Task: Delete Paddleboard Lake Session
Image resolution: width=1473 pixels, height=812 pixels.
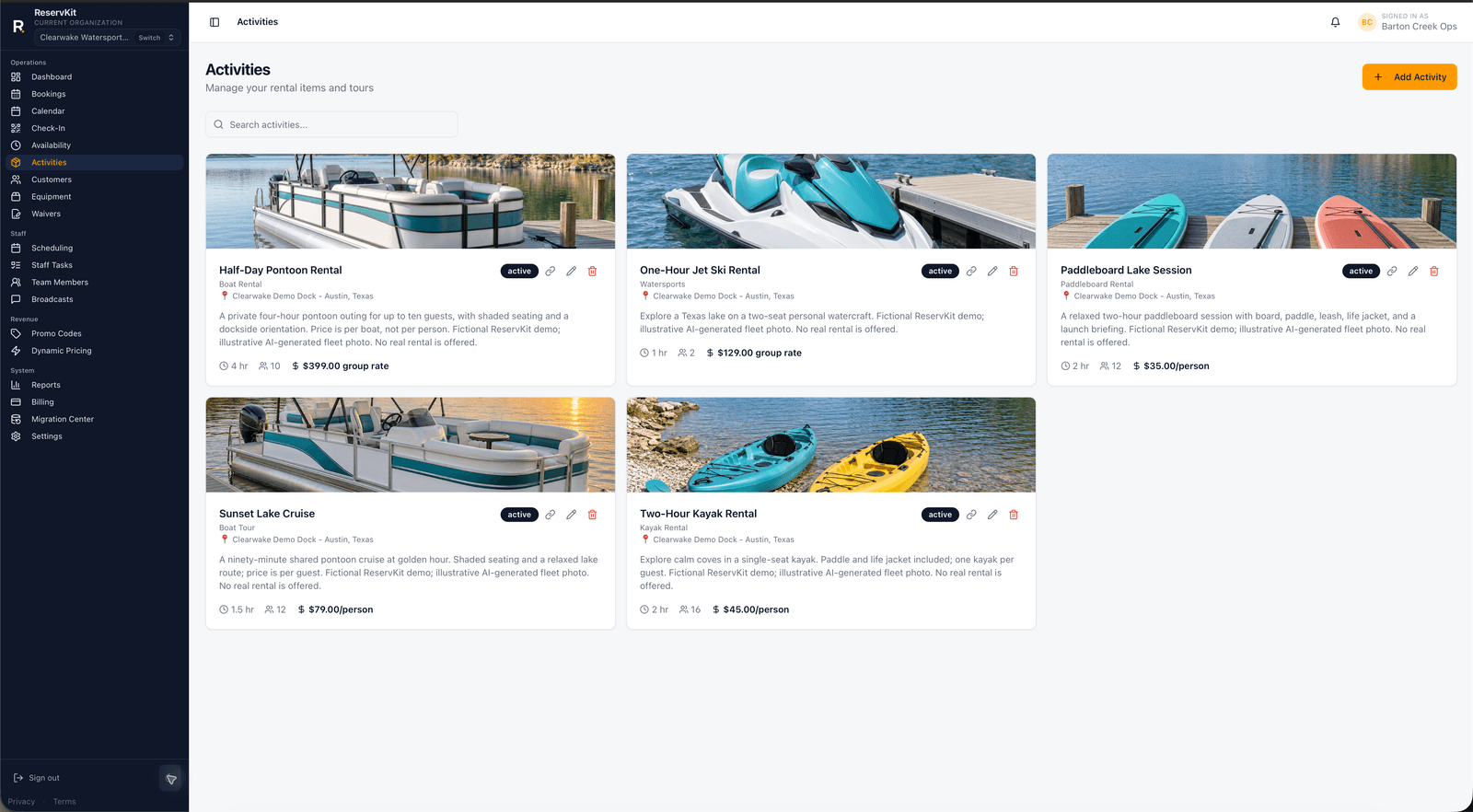Action: [1434, 272]
